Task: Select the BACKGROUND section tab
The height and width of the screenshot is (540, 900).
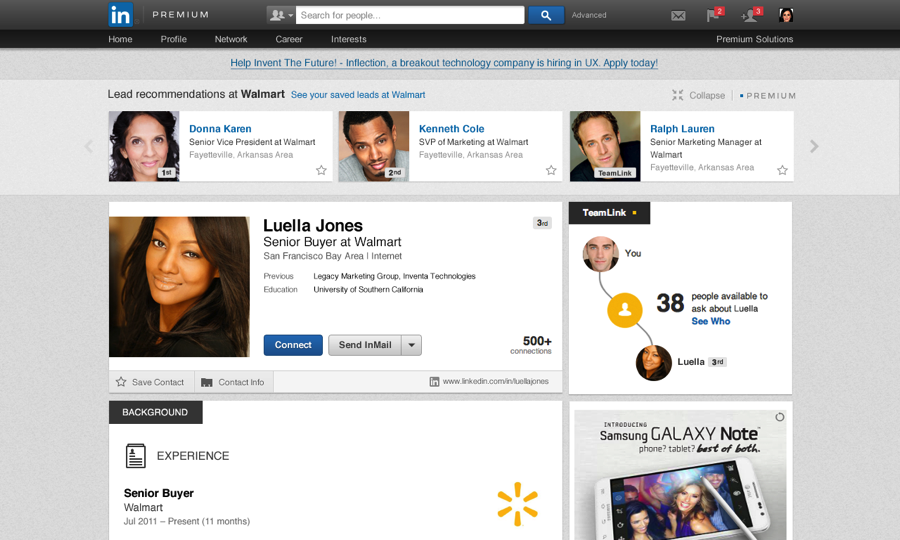Action: click(x=156, y=412)
